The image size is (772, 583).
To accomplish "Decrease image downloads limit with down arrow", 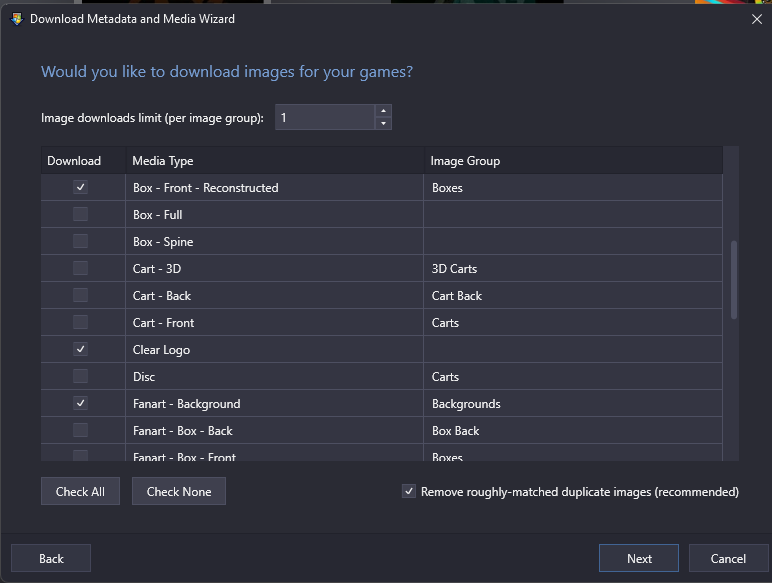I will pos(383,124).
